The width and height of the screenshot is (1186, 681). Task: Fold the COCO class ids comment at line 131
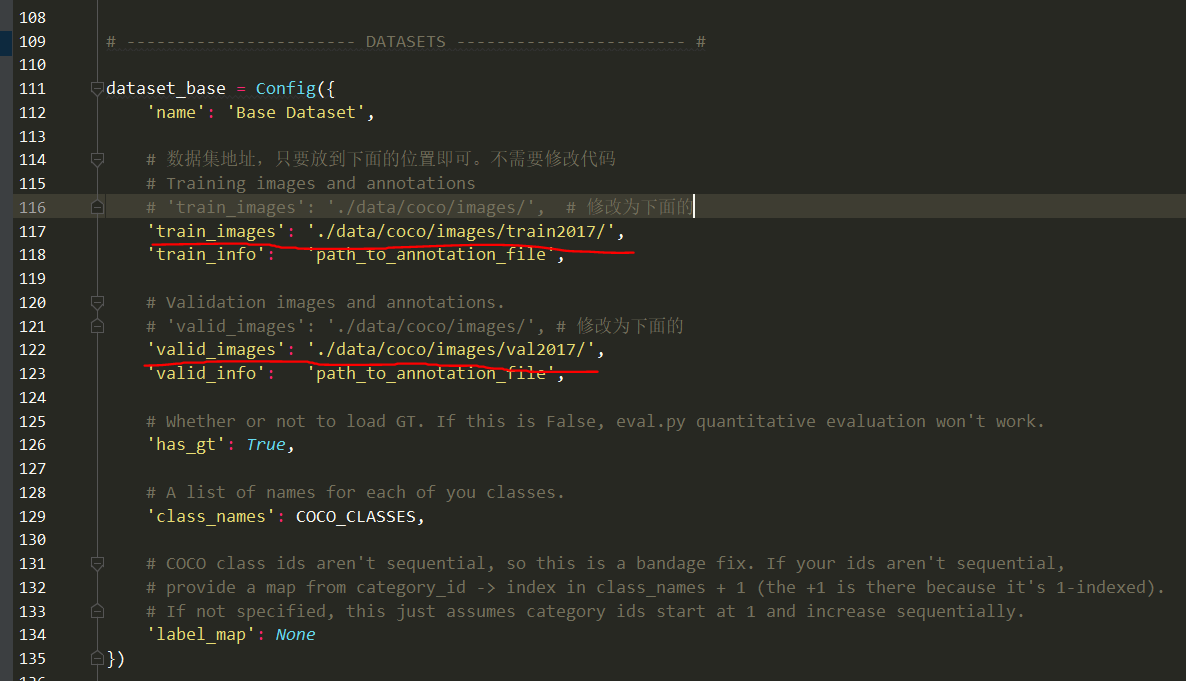97,564
